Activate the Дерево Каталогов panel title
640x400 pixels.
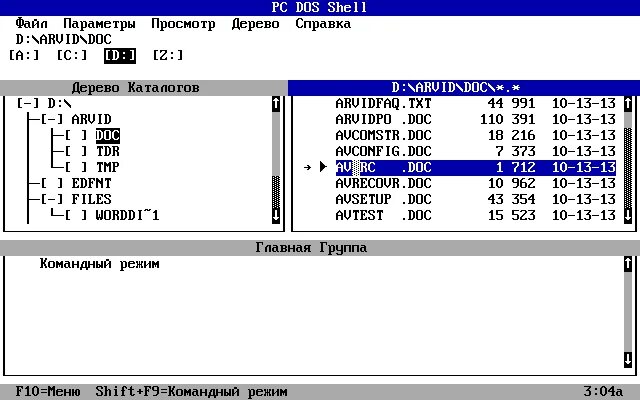coord(136,87)
